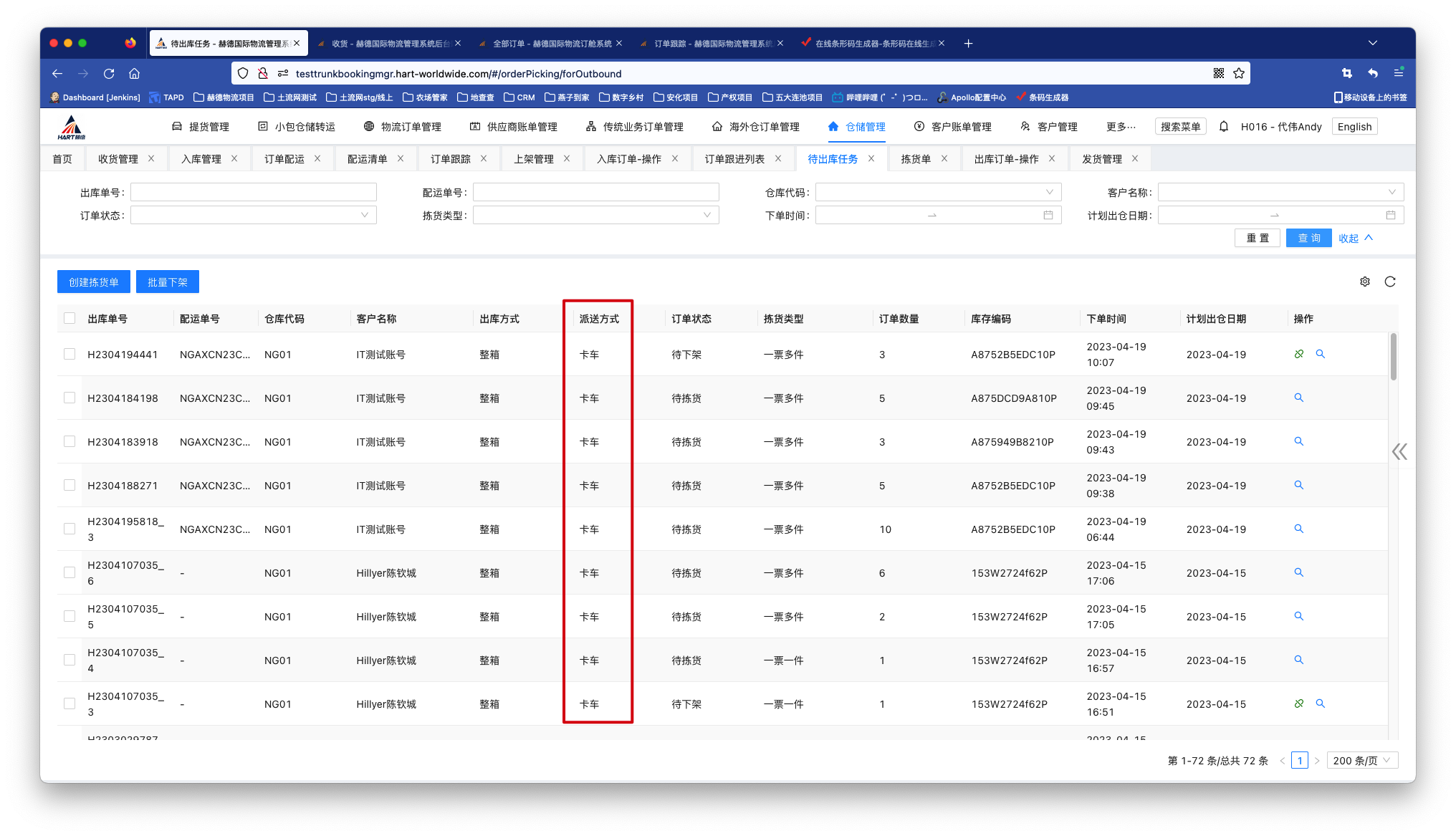
Task: Click the HART logo
Action: (x=71, y=128)
